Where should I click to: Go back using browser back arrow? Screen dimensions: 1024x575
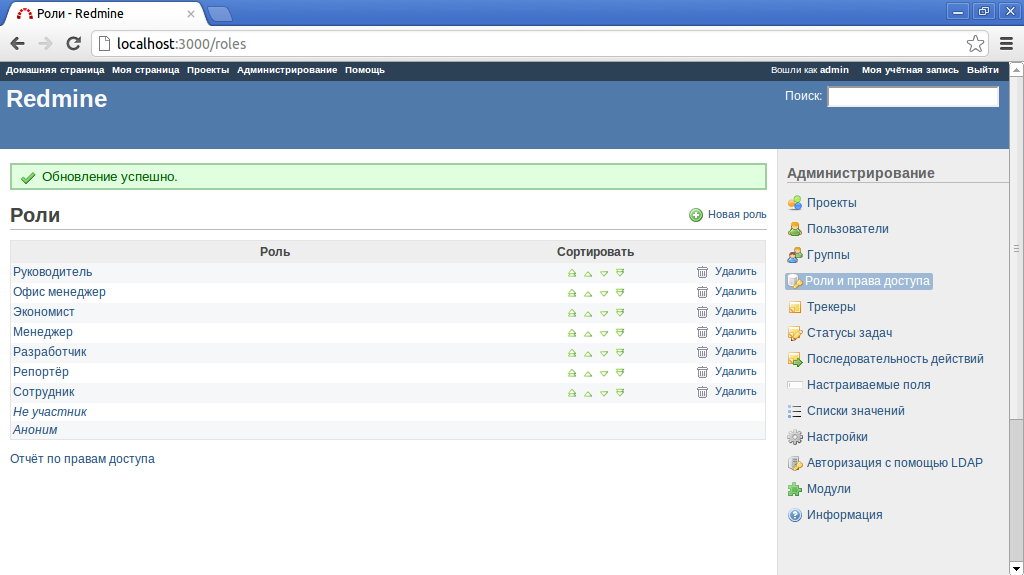[x=18, y=44]
